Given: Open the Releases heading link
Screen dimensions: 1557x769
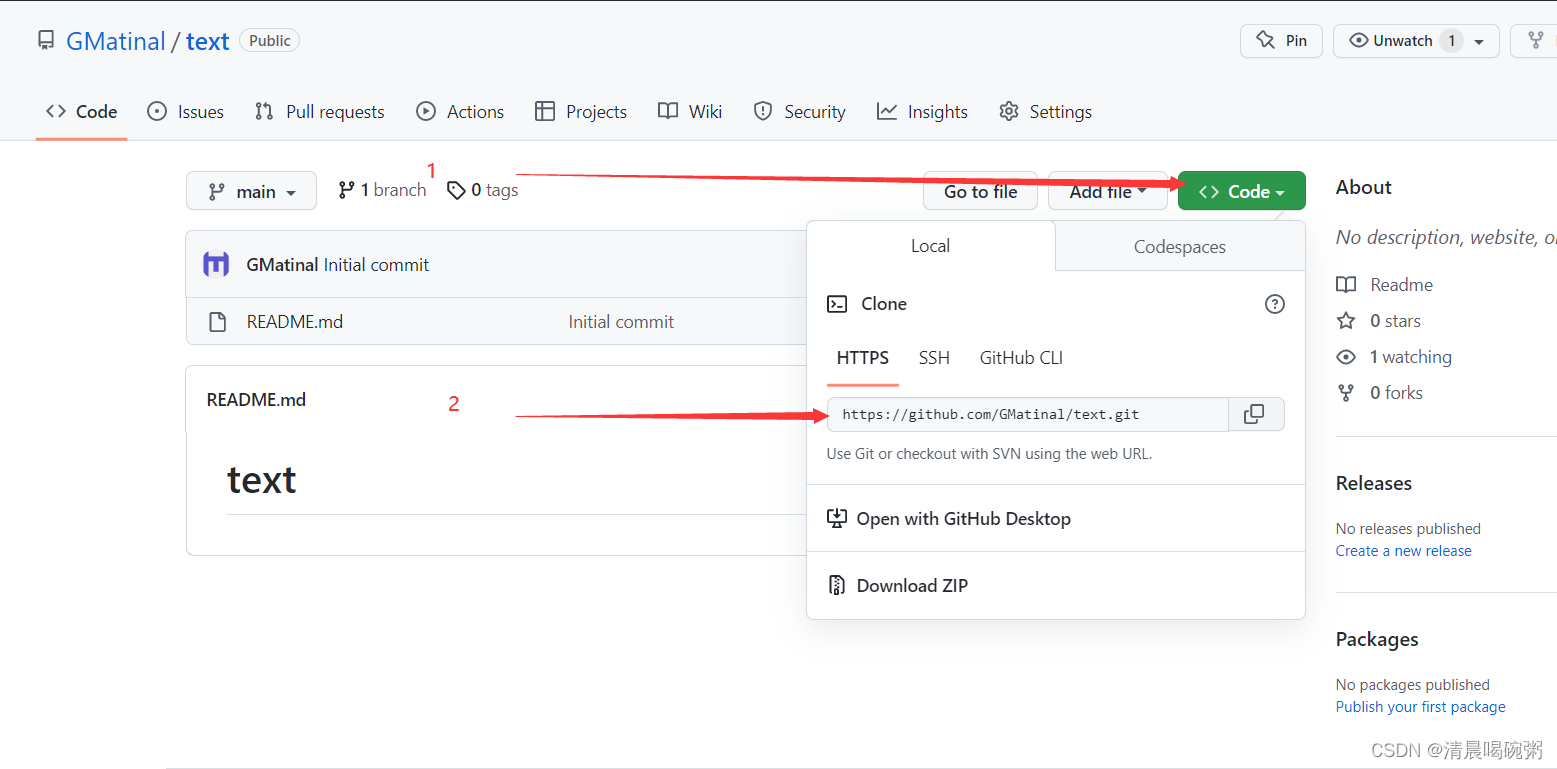Looking at the screenshot, I should 1374,483.
